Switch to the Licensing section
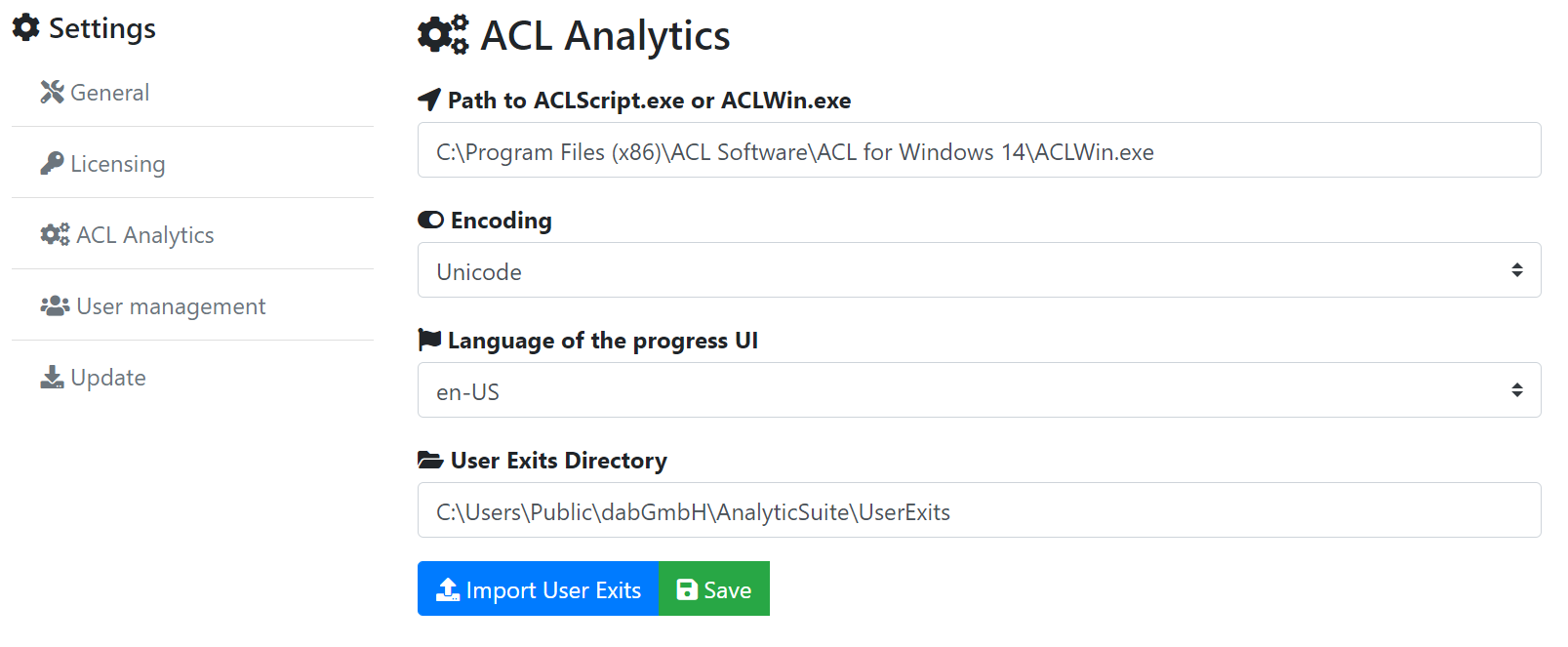 click(x=117, y=163)
